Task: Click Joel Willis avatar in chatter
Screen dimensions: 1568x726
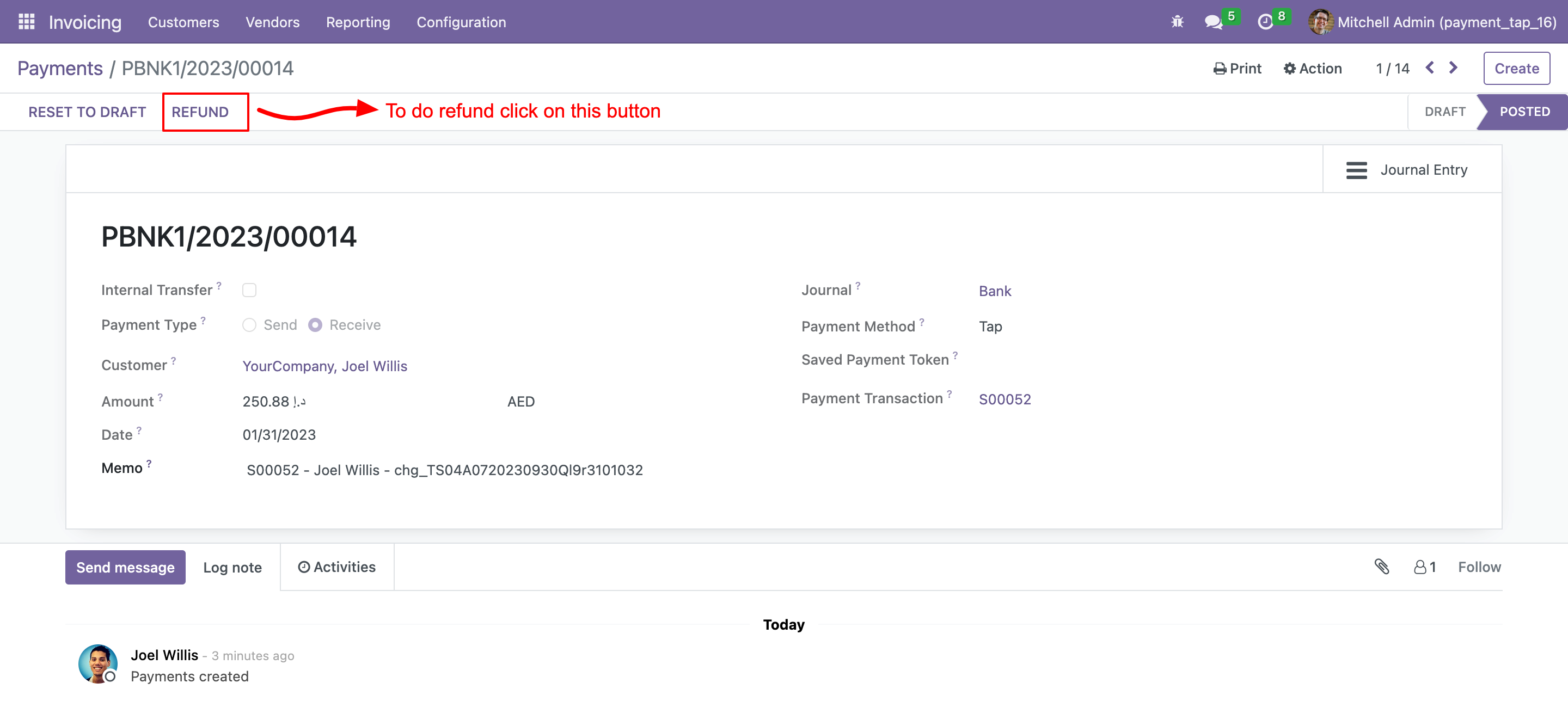Action: click(97, 664)
